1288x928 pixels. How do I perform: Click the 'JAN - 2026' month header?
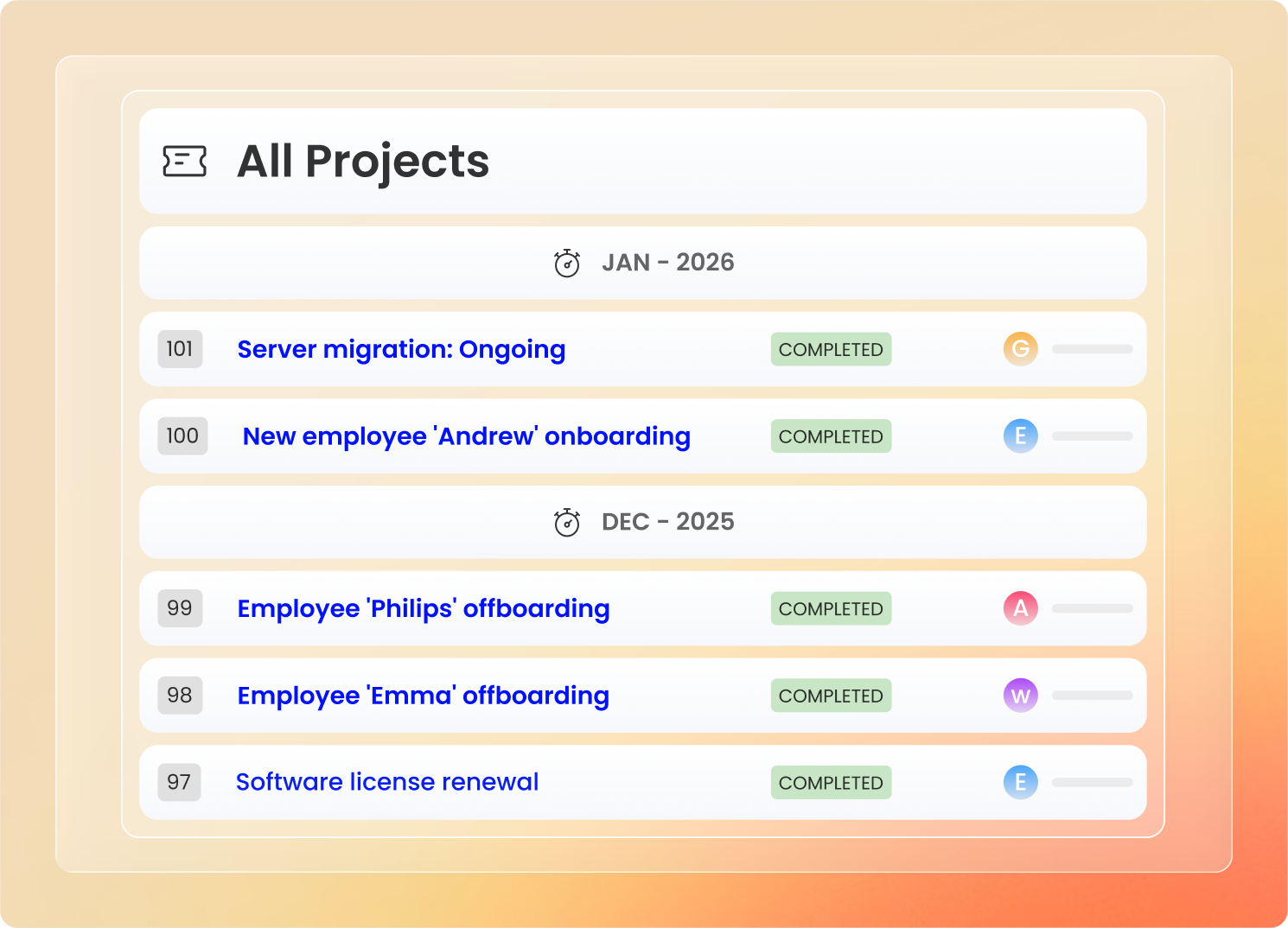pos(643,263)
